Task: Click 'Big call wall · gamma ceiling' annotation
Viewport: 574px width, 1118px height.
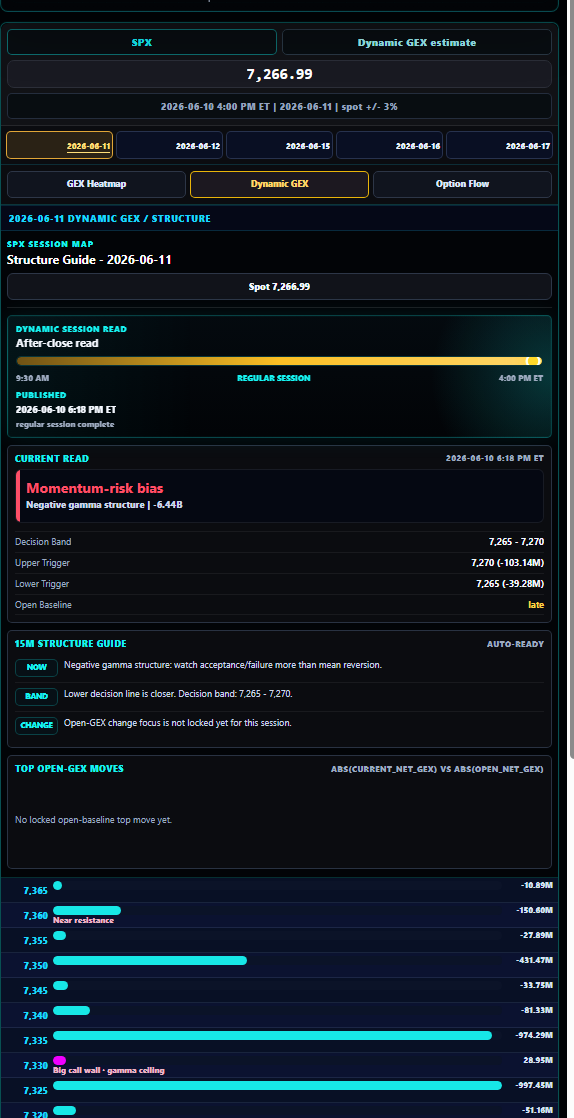Action: (x=109, y=1070)
